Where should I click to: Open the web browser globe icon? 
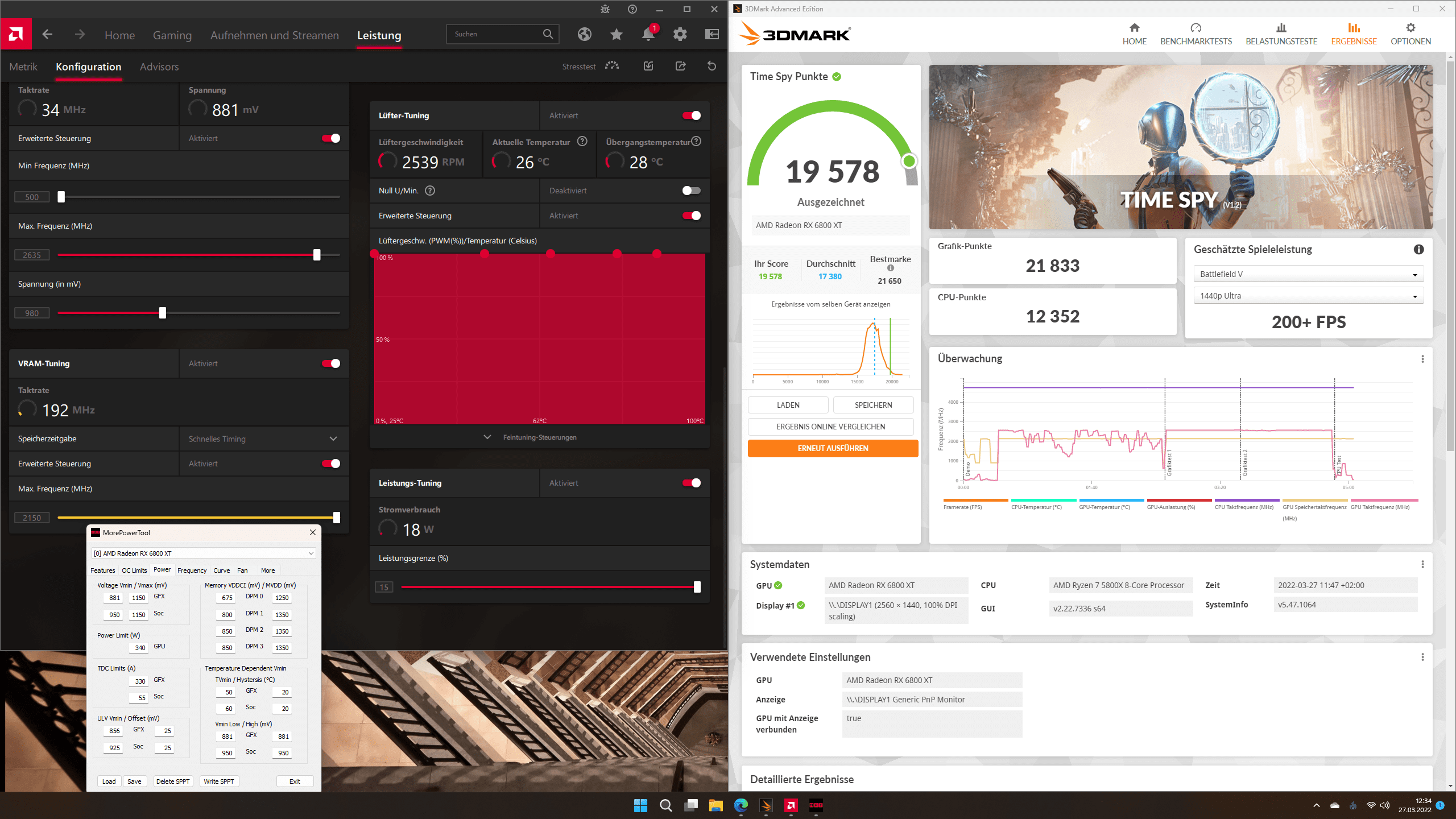(585, 35)
